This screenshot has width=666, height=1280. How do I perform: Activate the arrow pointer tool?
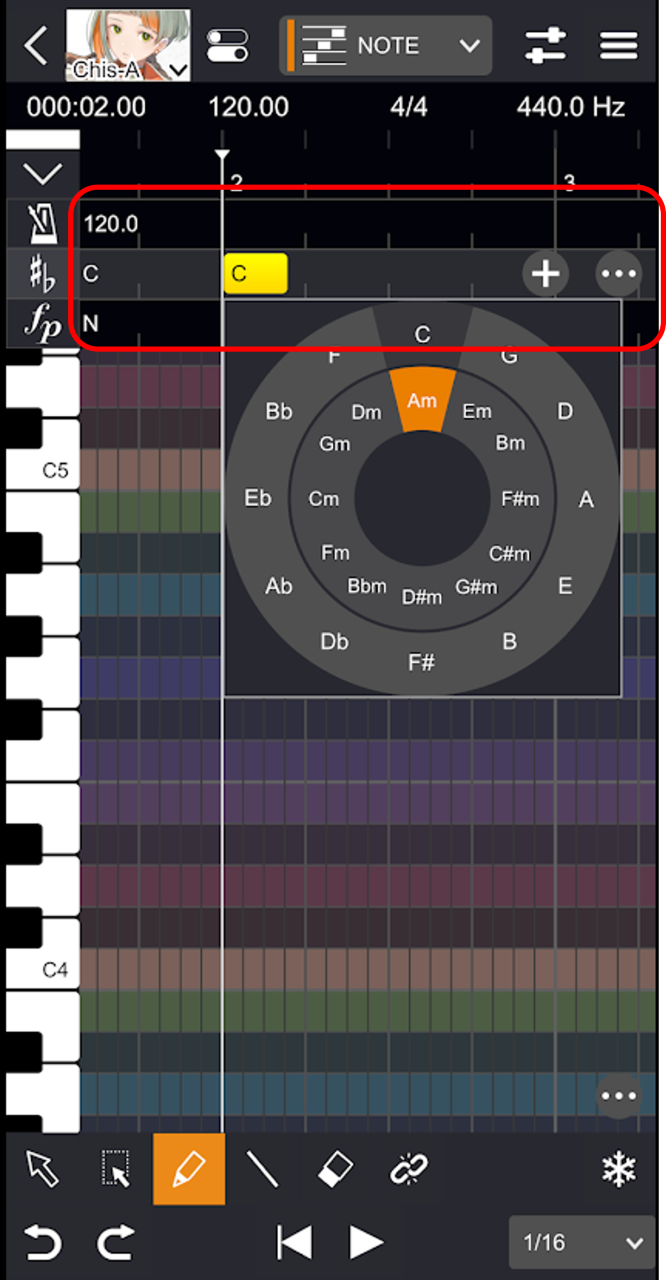(43, 1168)
